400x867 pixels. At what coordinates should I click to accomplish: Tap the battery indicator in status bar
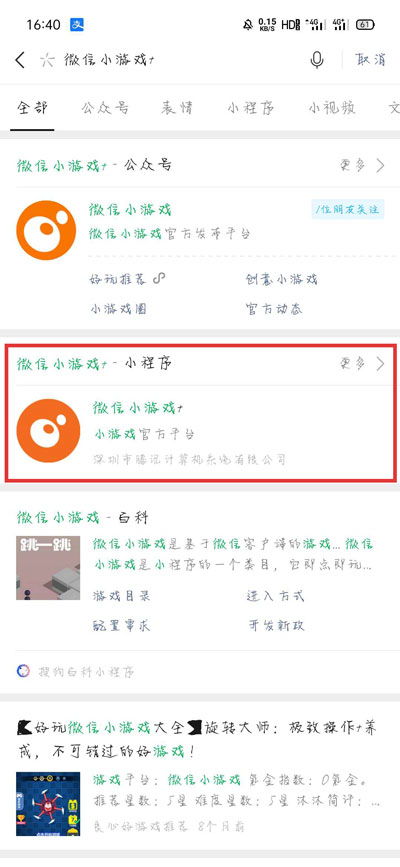[x=365, y=24]
